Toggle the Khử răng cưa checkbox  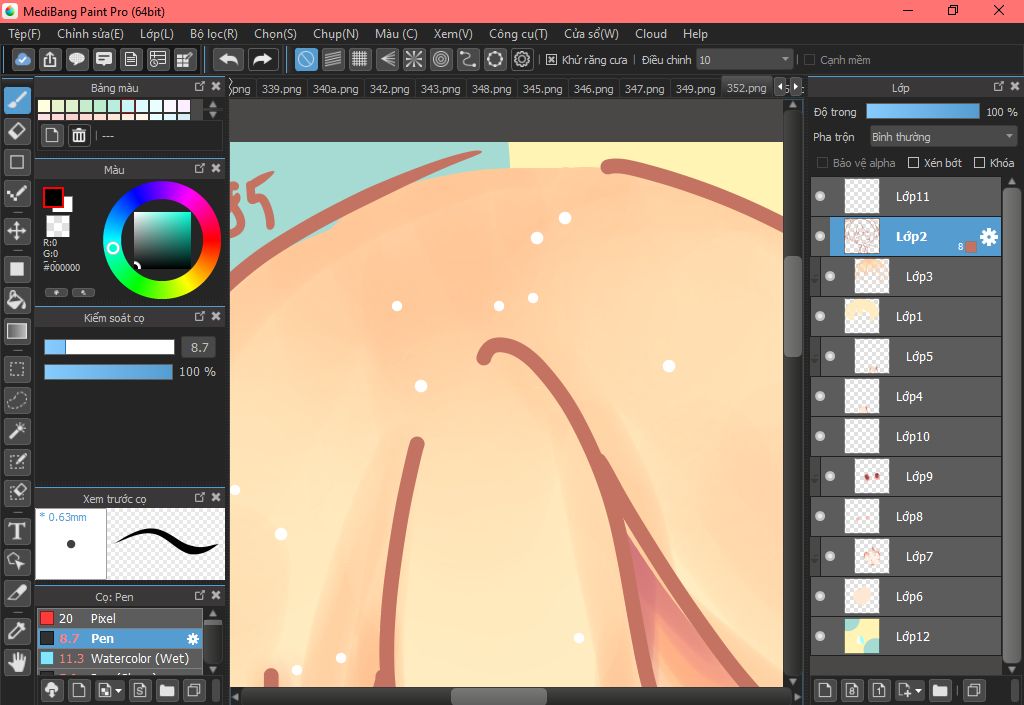click(x=552, y=60)
